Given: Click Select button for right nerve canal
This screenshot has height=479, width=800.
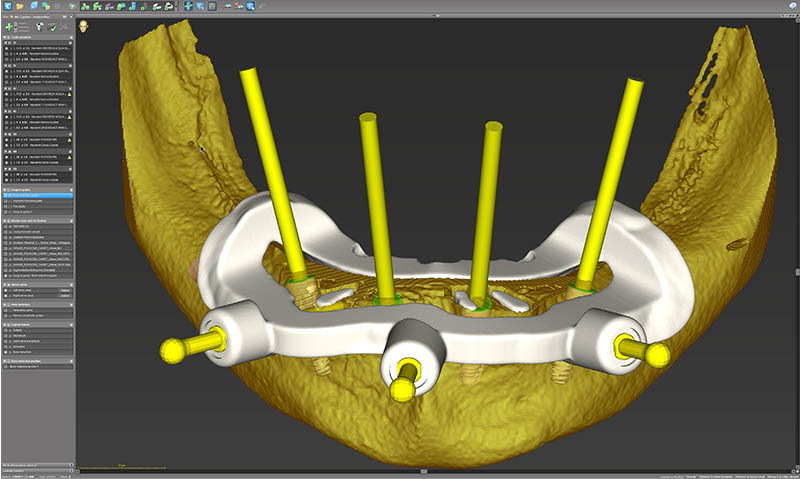Looking at the screenshot, I should (65, 297).
